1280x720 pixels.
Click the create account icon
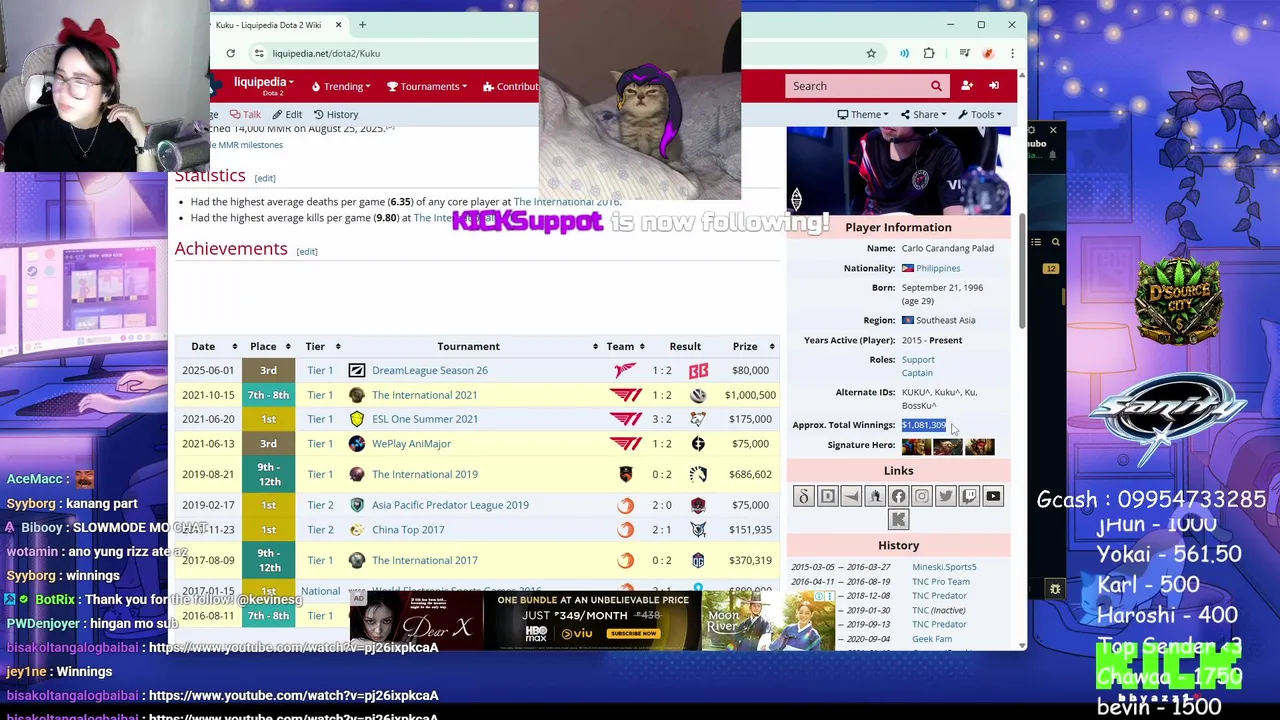tap(967, 86)
